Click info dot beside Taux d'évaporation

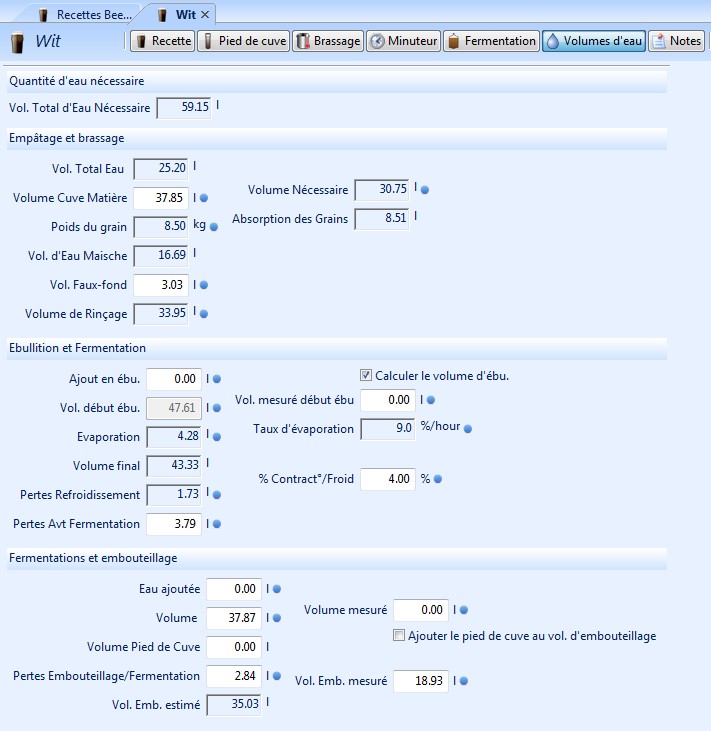(468, 429)
